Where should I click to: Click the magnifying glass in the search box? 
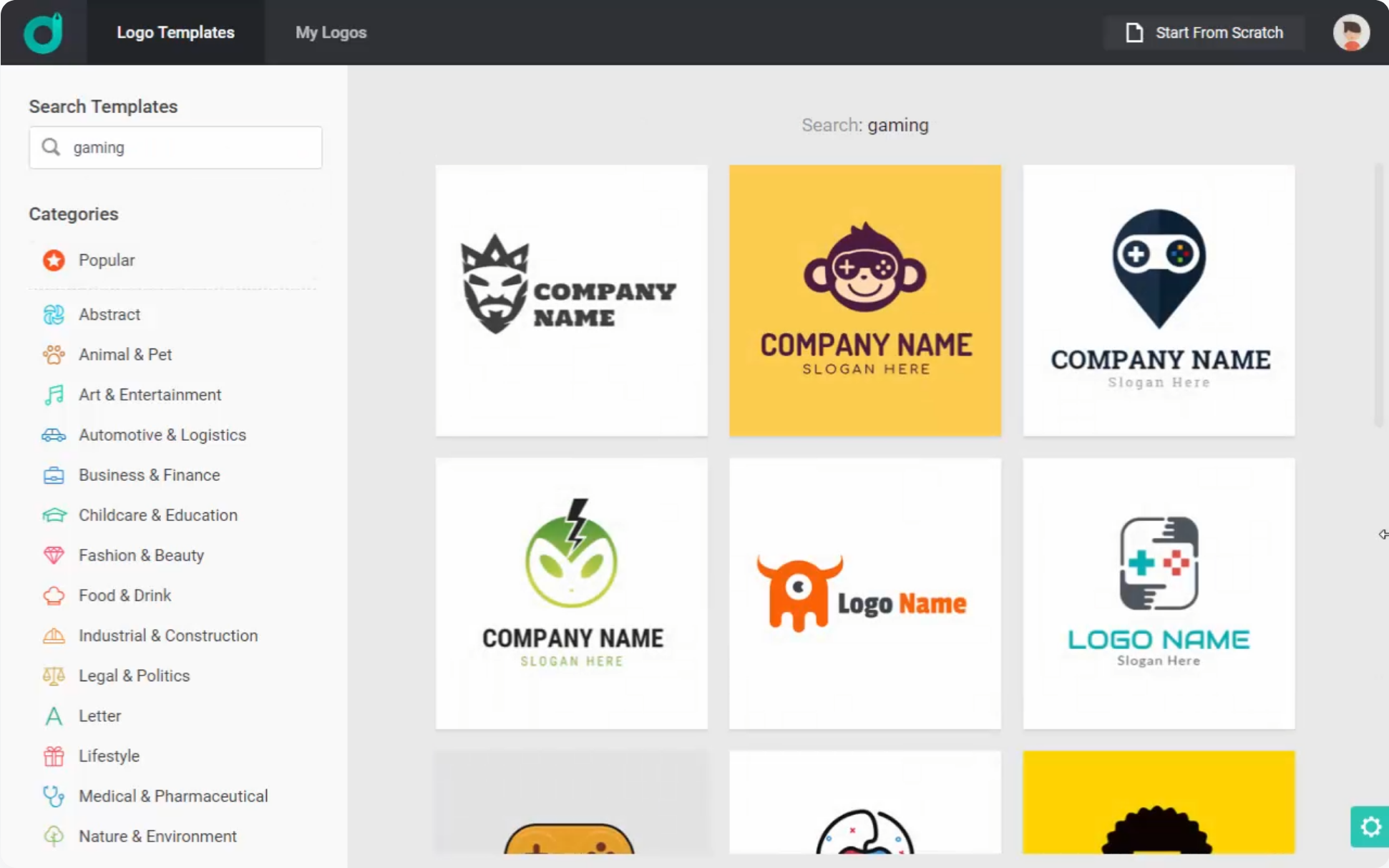51,147
